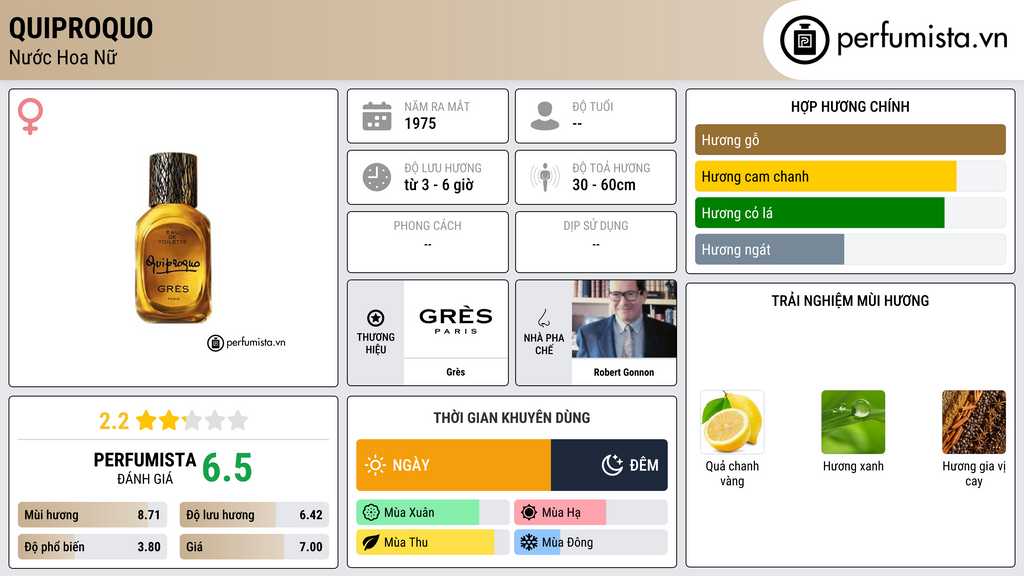Click the last grey rating star
The image size is (1024, 576).
point(238,420)
